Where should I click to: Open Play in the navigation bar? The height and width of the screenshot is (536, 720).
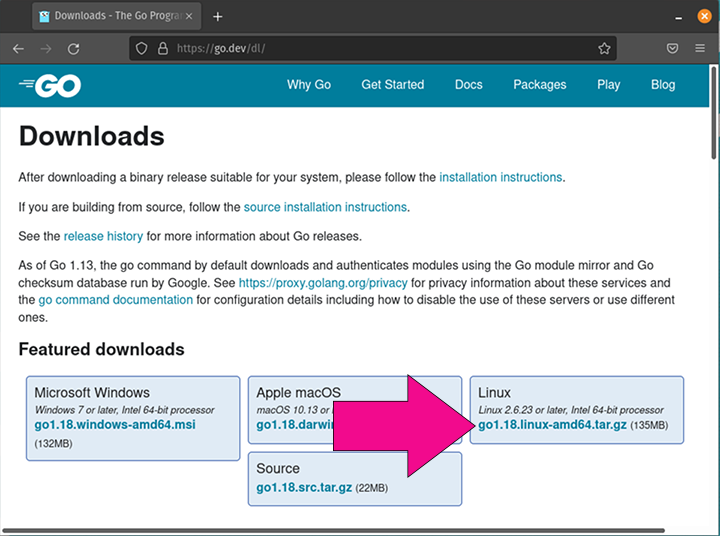(x=608, y=85)
